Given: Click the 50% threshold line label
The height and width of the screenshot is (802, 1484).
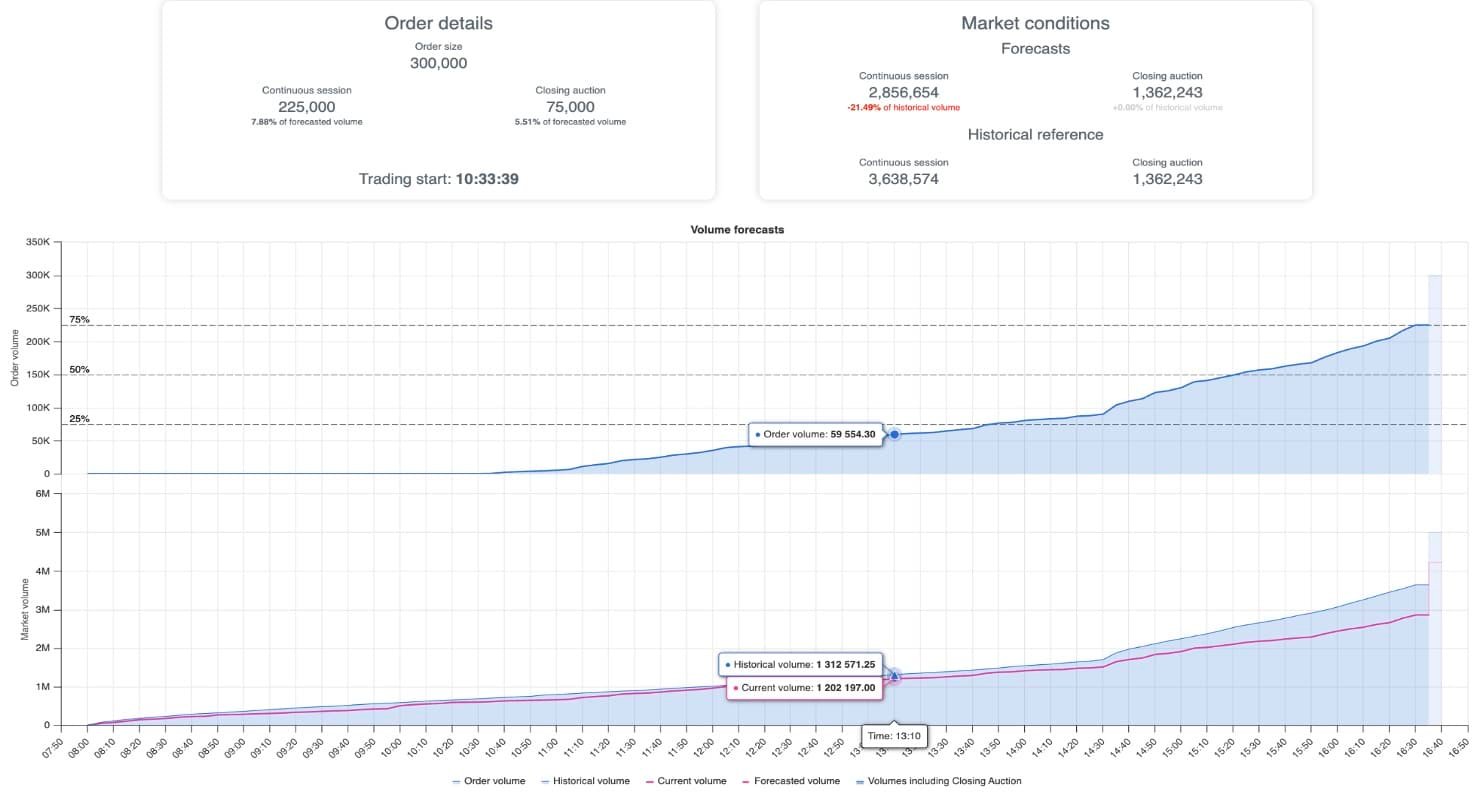Looking at the screenshot, I should (x=79, y=370).
